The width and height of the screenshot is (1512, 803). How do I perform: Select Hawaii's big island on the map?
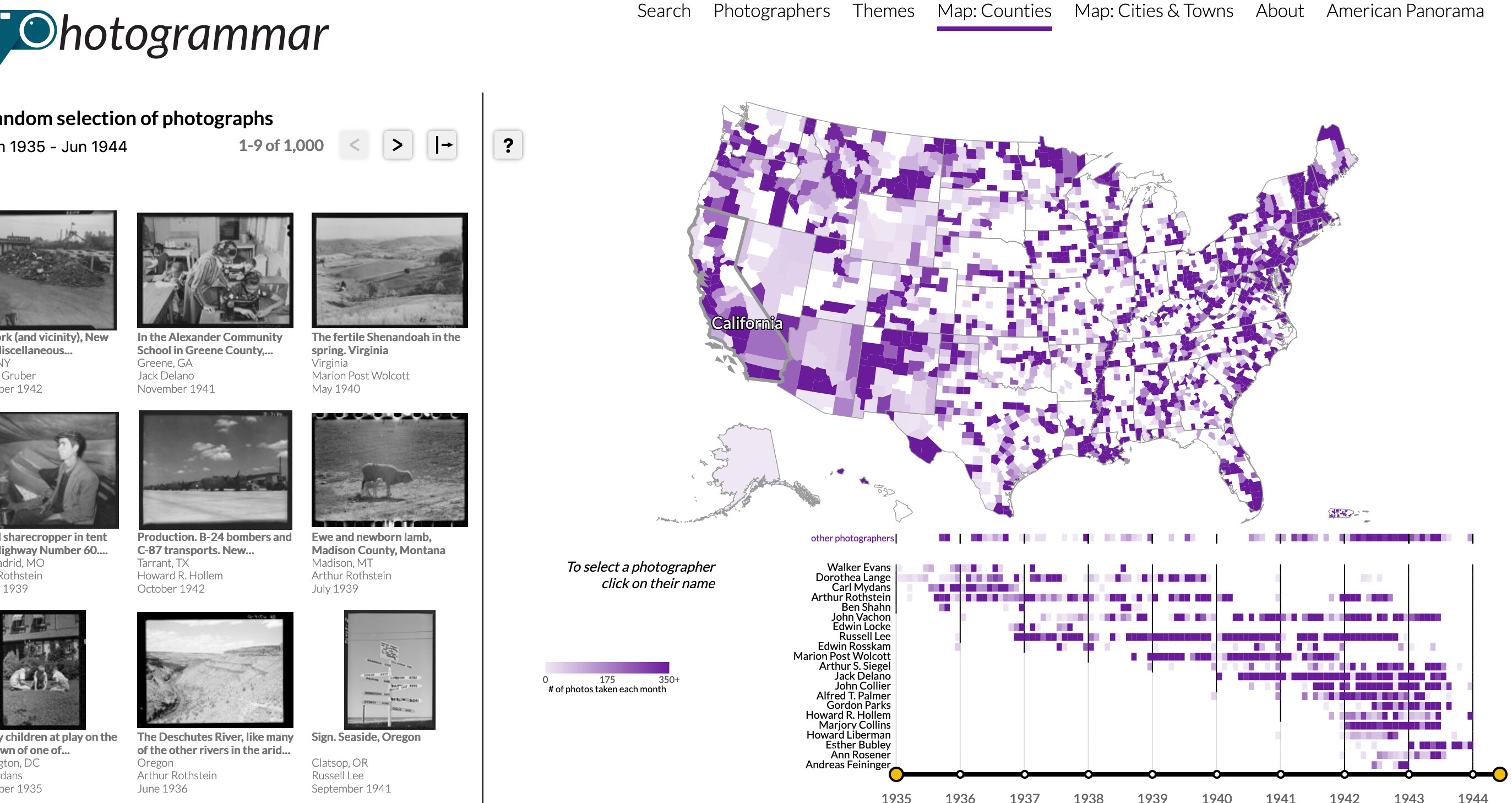tap(902, 510)
